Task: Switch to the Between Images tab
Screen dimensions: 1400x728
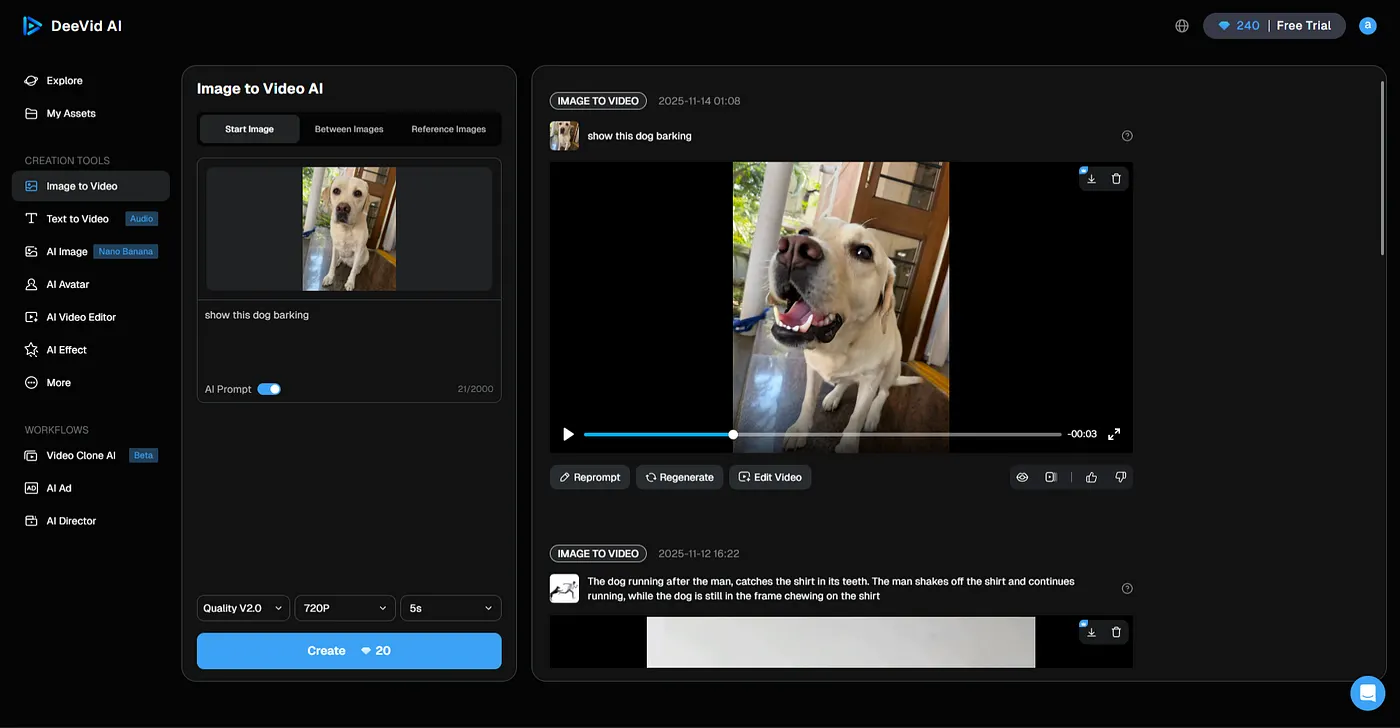Action: click(x=349, y=129)
